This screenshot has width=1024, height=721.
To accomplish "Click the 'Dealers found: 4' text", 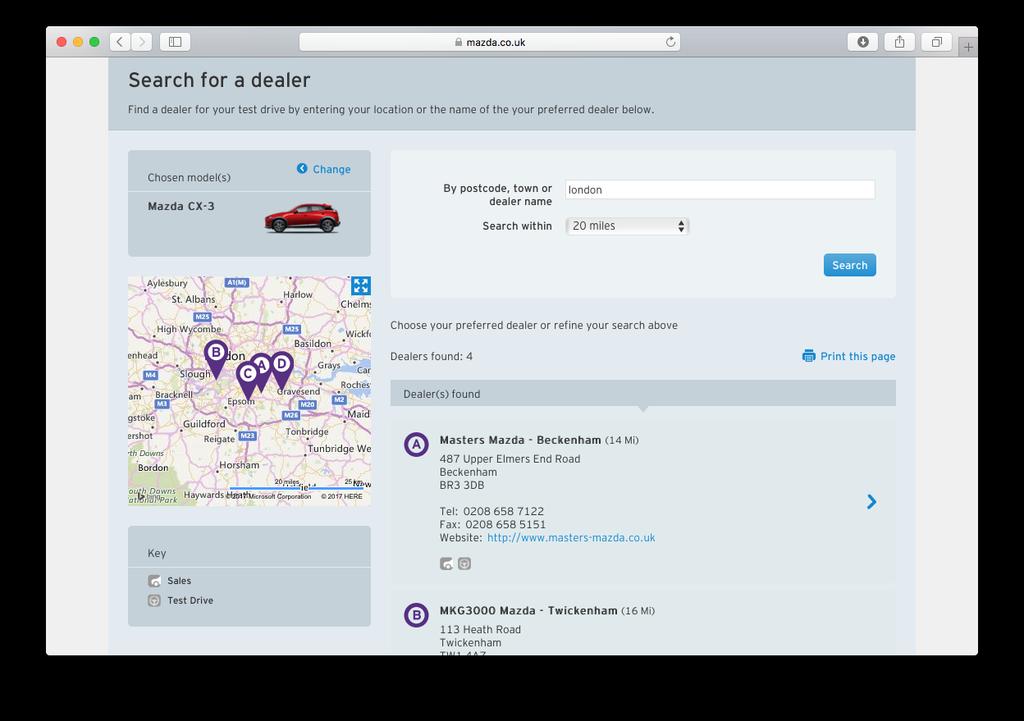I will [431, 356].
